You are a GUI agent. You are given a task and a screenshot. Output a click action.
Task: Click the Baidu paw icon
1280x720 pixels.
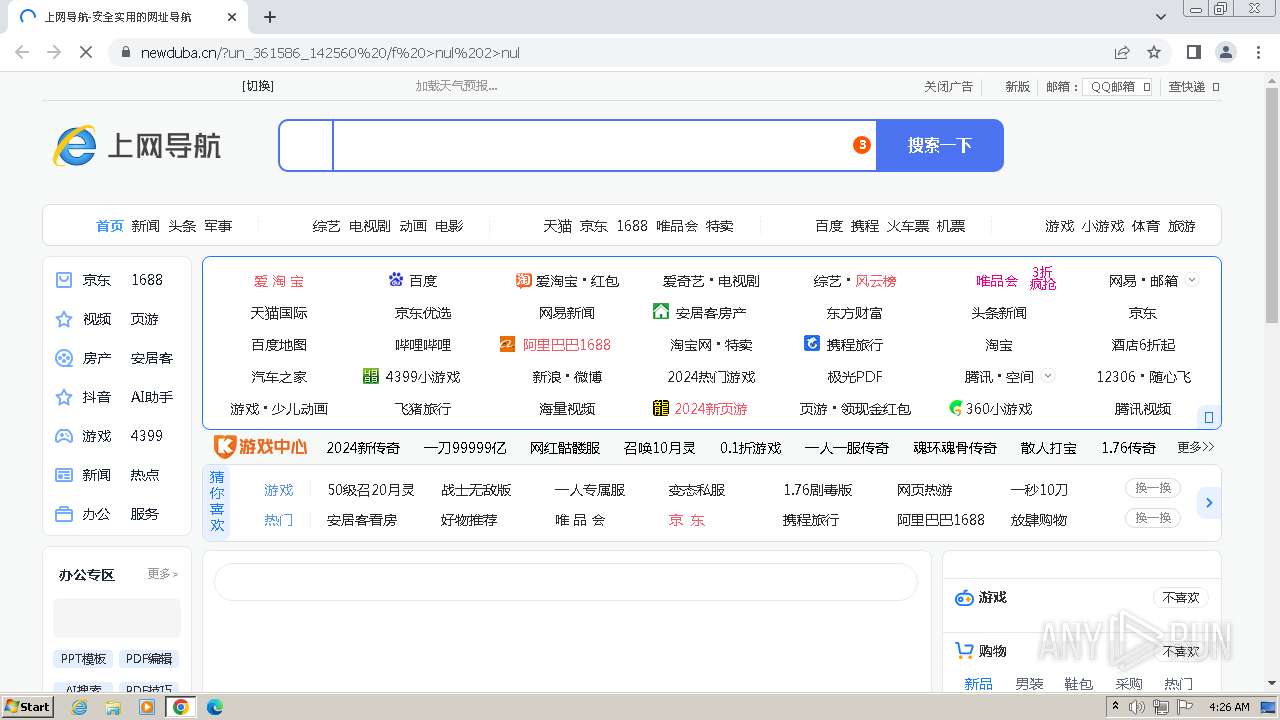[x=396, y=280]
